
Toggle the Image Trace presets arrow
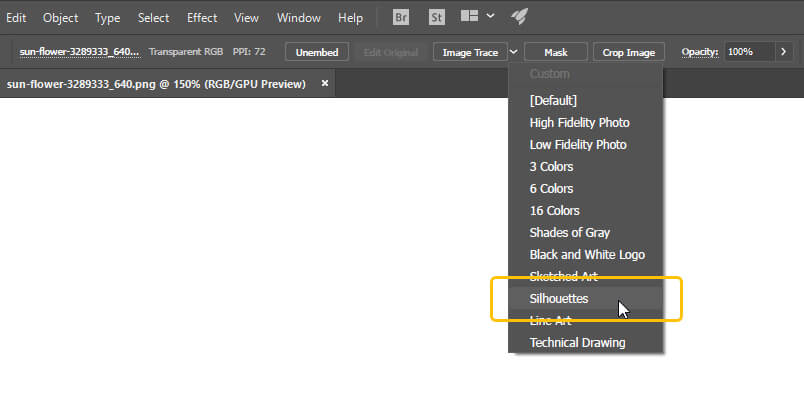point(514,52)
